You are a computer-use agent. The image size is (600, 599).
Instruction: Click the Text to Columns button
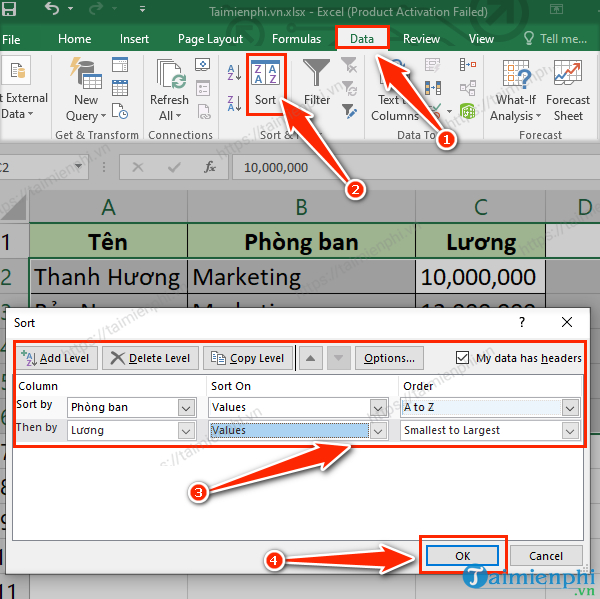pyautogui.click(x=395, y=90)
